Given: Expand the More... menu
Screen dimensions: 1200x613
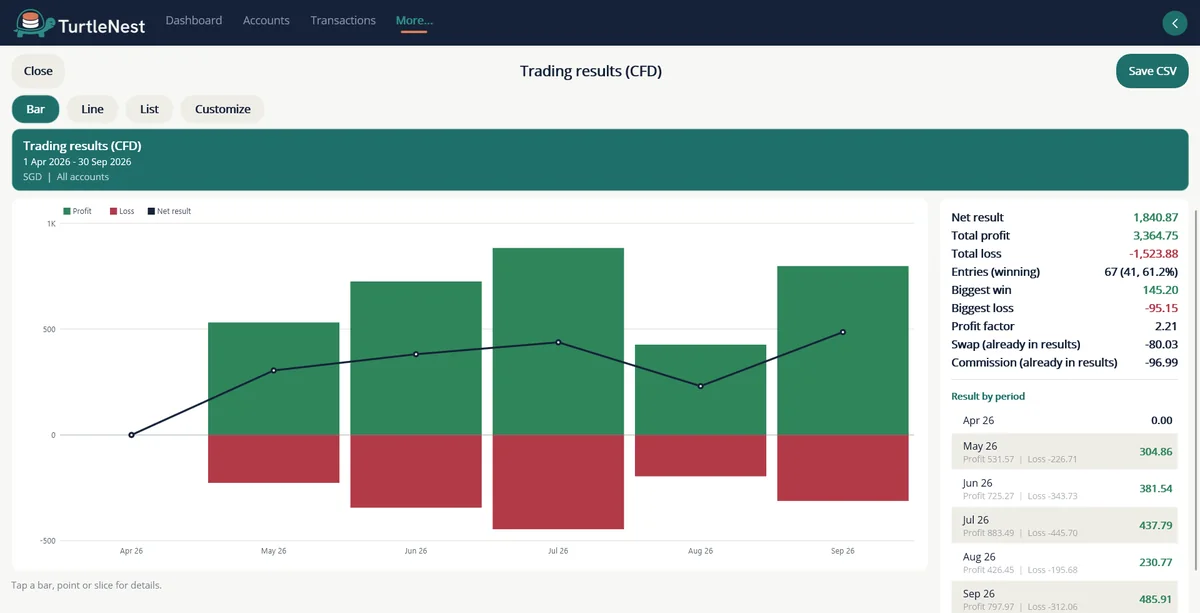Looking at the screenshot, I should 414,20.
